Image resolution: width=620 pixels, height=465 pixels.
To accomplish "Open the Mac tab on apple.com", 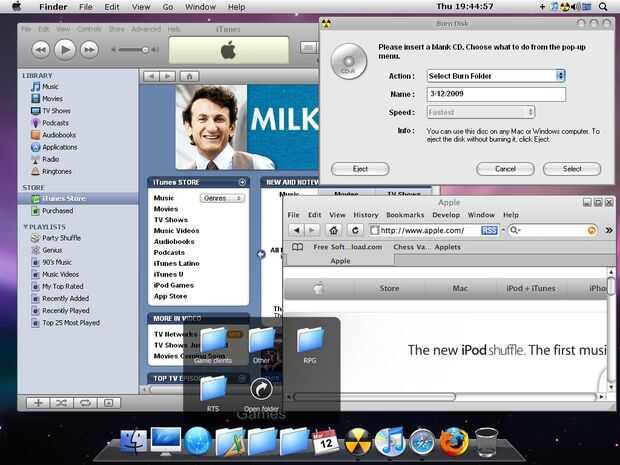I will tap(460, 288).
